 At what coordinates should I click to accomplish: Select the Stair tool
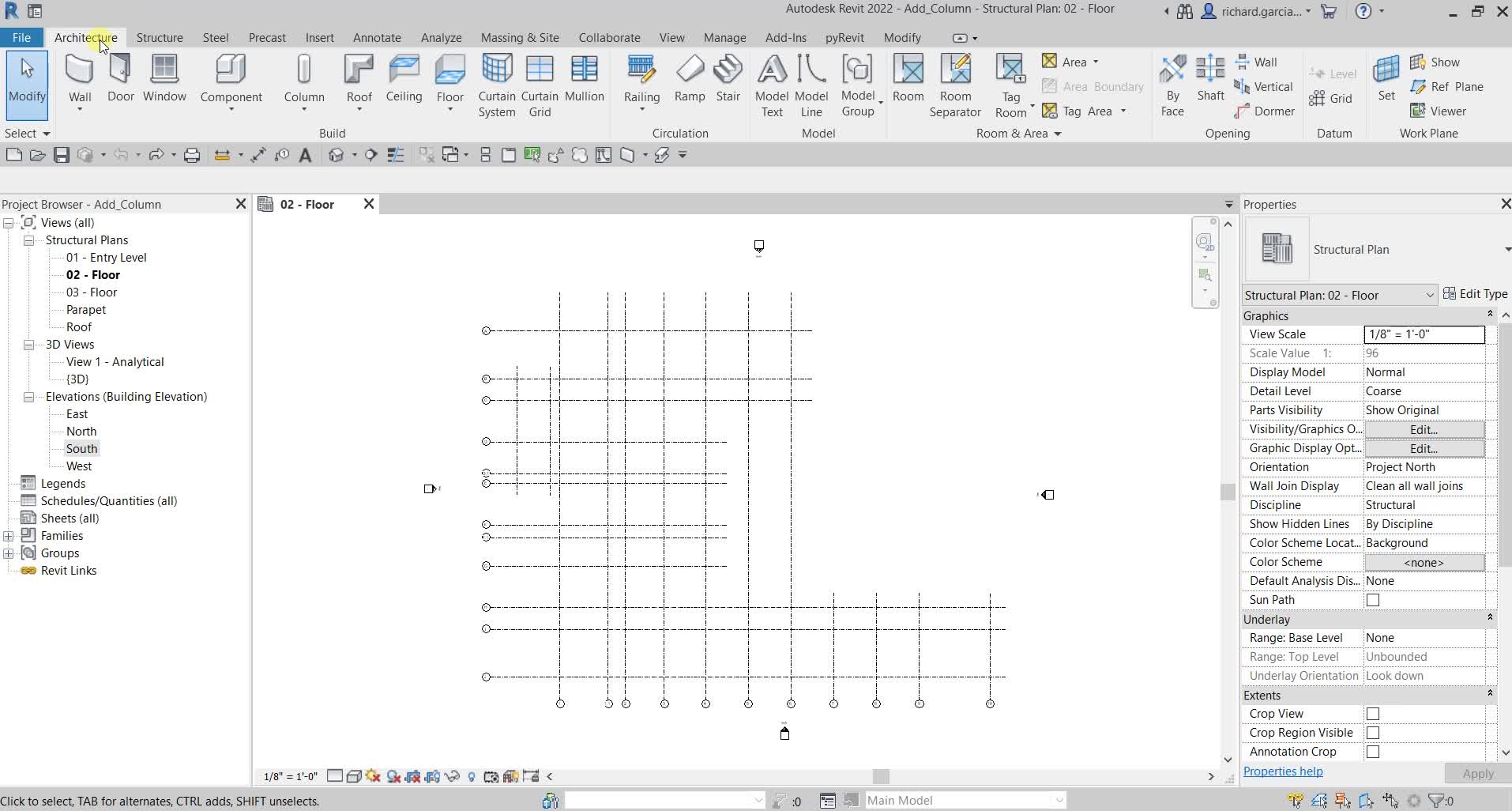[x=728, y=79]
